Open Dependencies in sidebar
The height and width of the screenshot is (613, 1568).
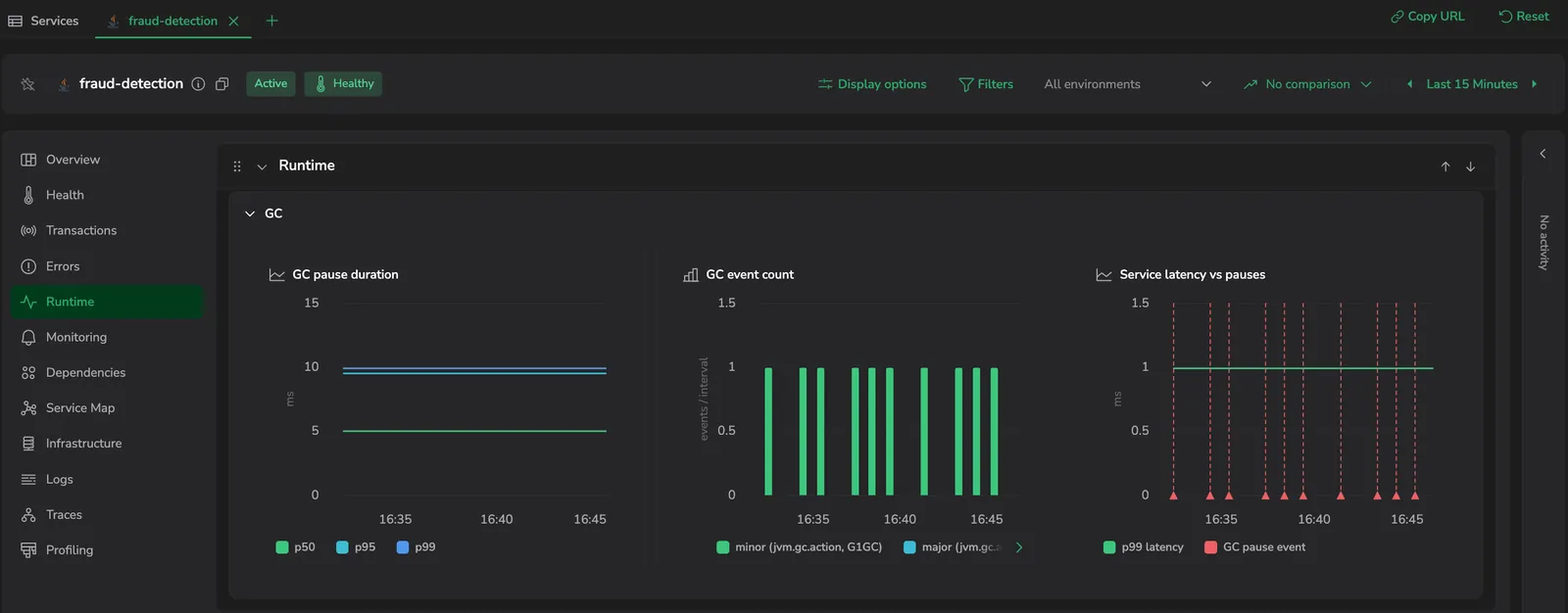tap(108, 372)
